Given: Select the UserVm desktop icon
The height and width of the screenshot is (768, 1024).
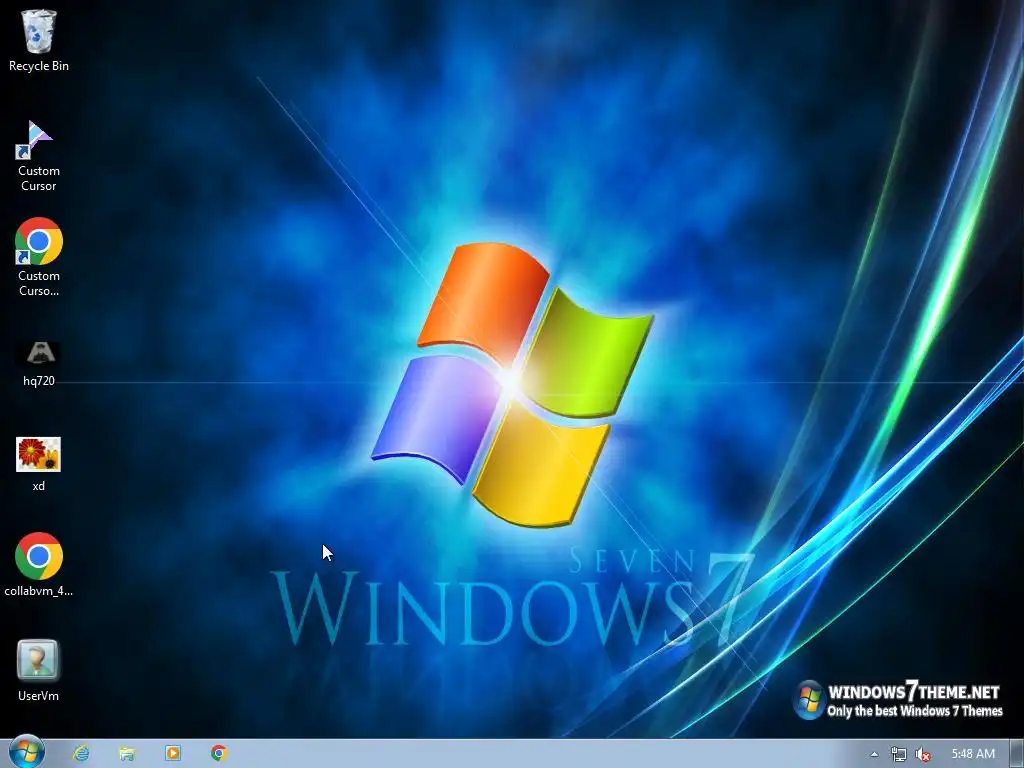Looking at the screenshot, I should 39,671.
